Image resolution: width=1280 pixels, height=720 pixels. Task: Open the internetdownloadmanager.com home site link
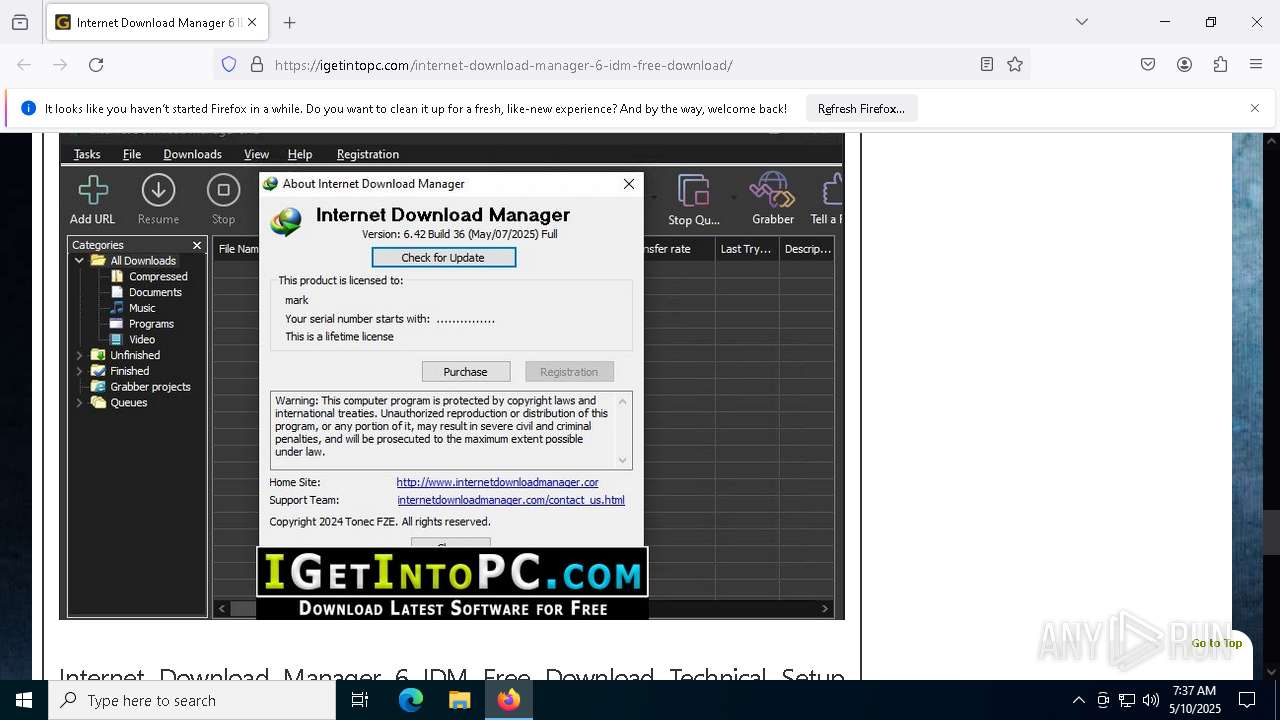click(497, 482)
